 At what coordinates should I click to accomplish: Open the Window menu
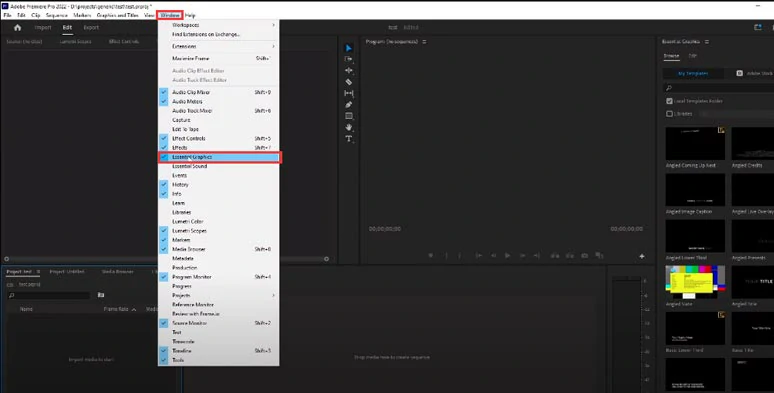pyautogui.click(x=170, y=15)
